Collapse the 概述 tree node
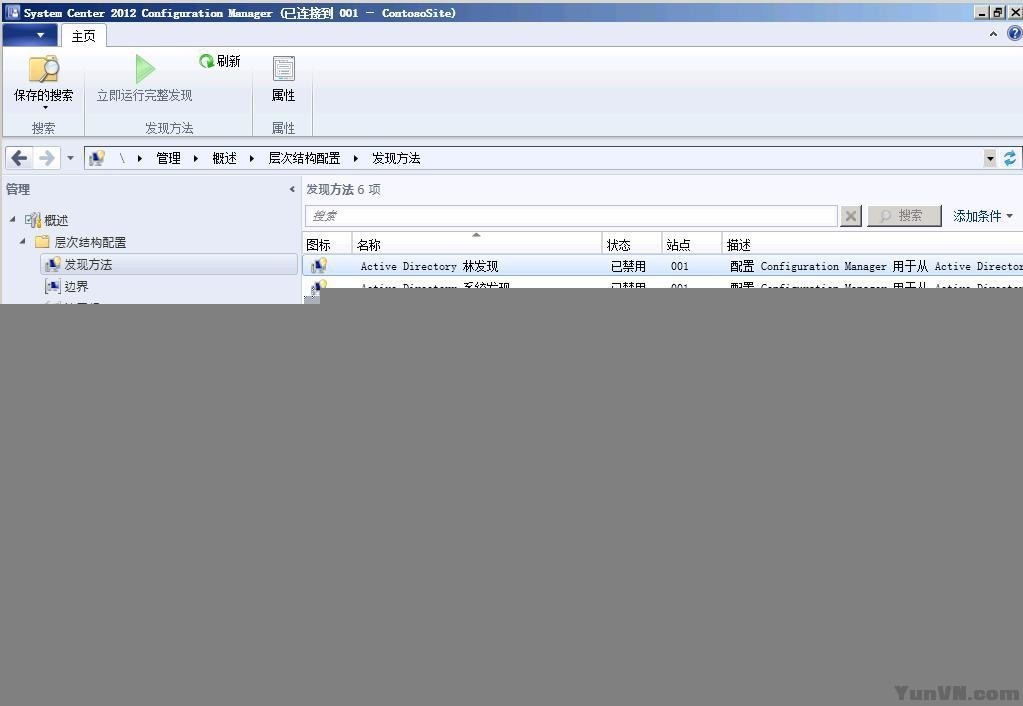Image resolution: width=1023 pixels, height=706 pixels. 12,219
